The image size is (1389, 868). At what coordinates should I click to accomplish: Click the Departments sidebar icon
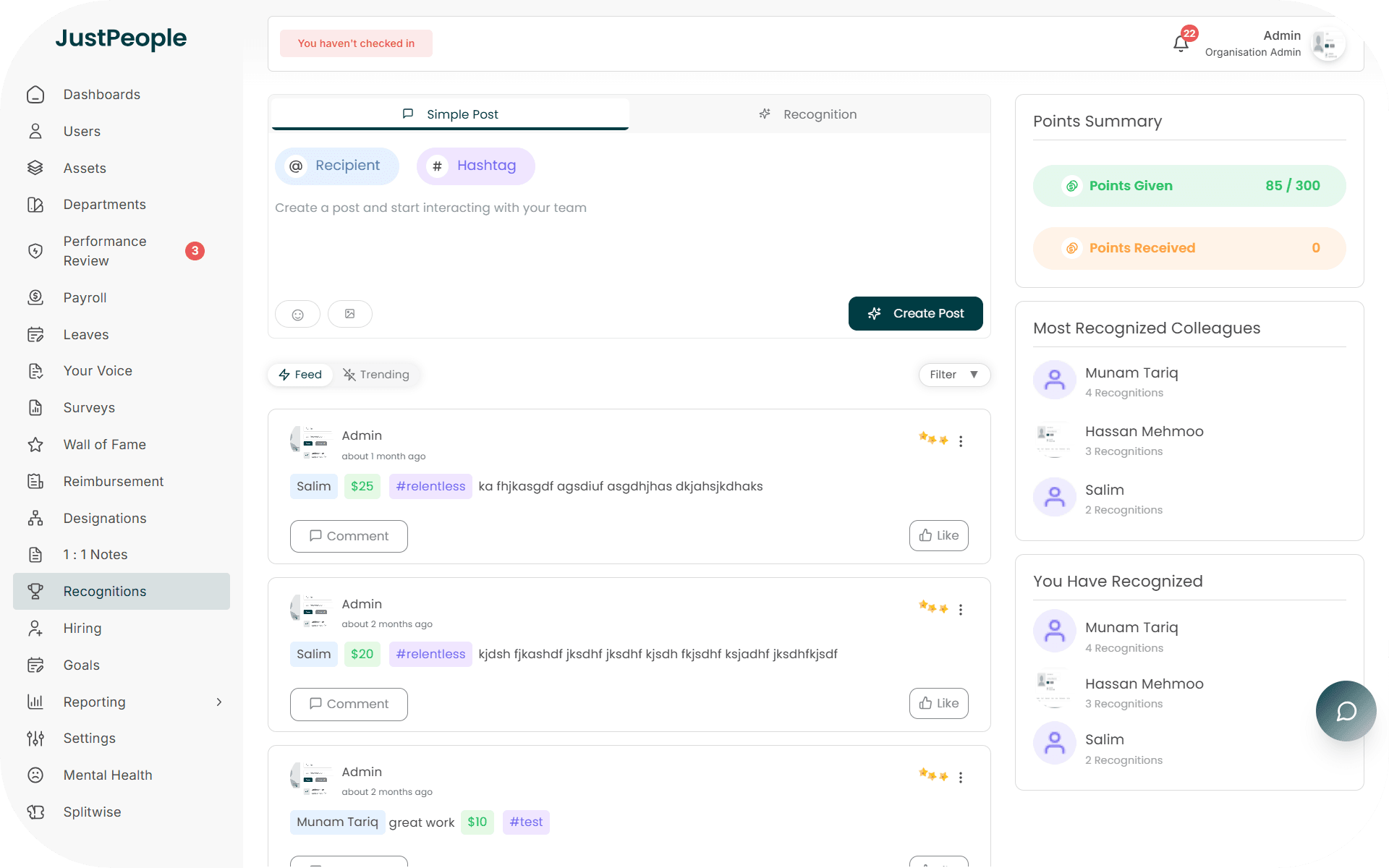35,205
